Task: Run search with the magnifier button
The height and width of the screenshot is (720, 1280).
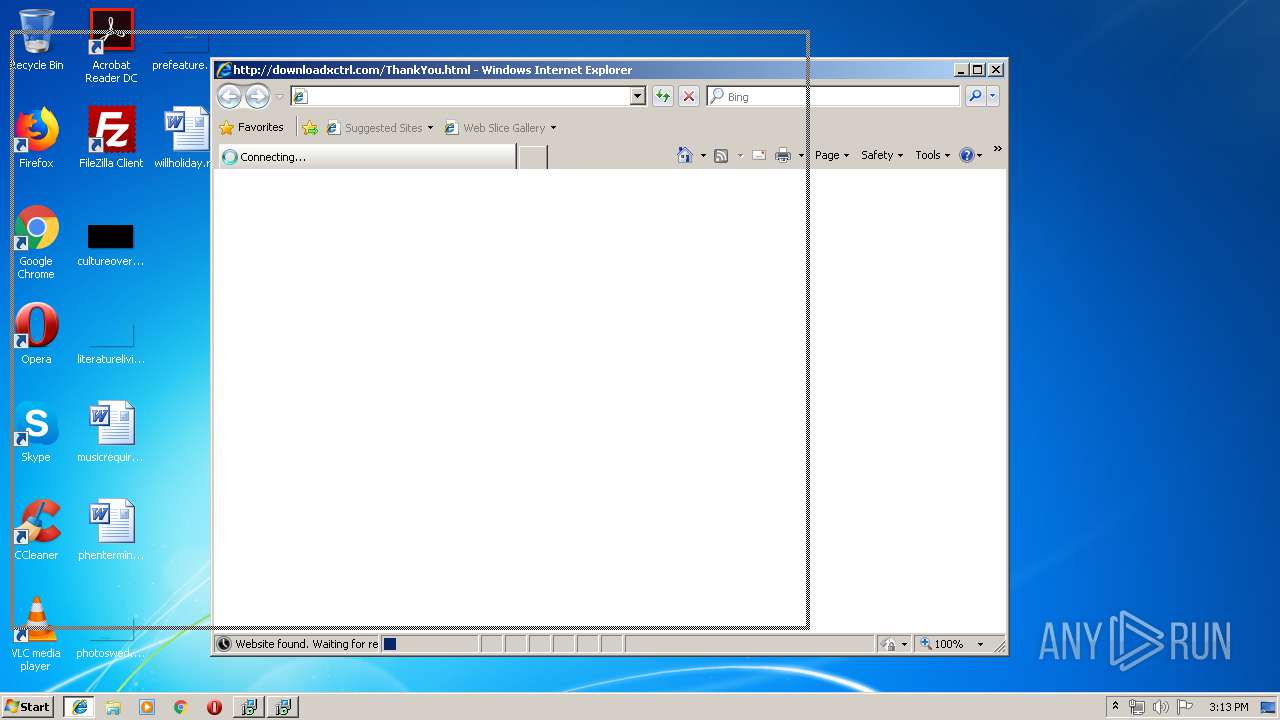Action: (974, 96)
